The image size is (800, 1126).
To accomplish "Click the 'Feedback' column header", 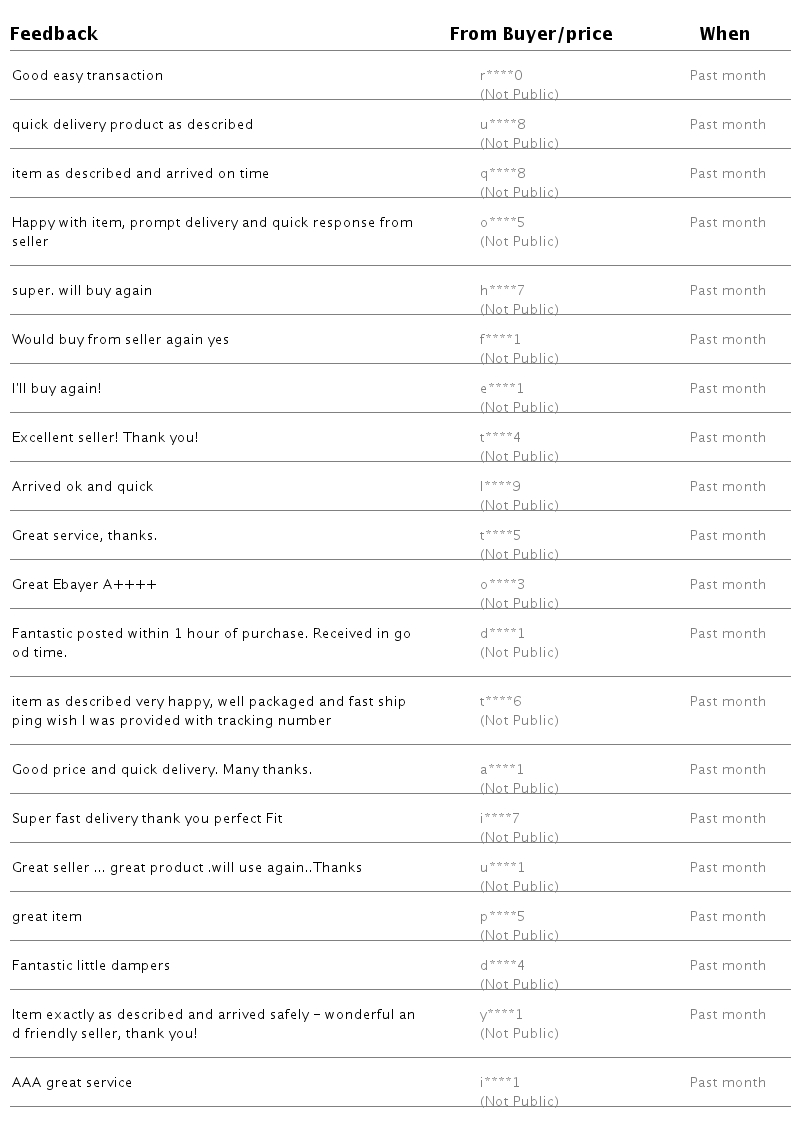I will pos(54,34).
